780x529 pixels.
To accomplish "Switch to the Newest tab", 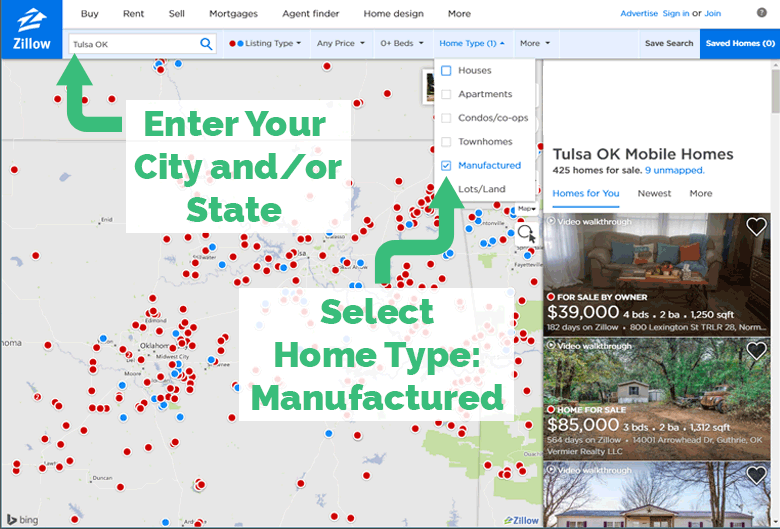I will (x=654, y=194).
